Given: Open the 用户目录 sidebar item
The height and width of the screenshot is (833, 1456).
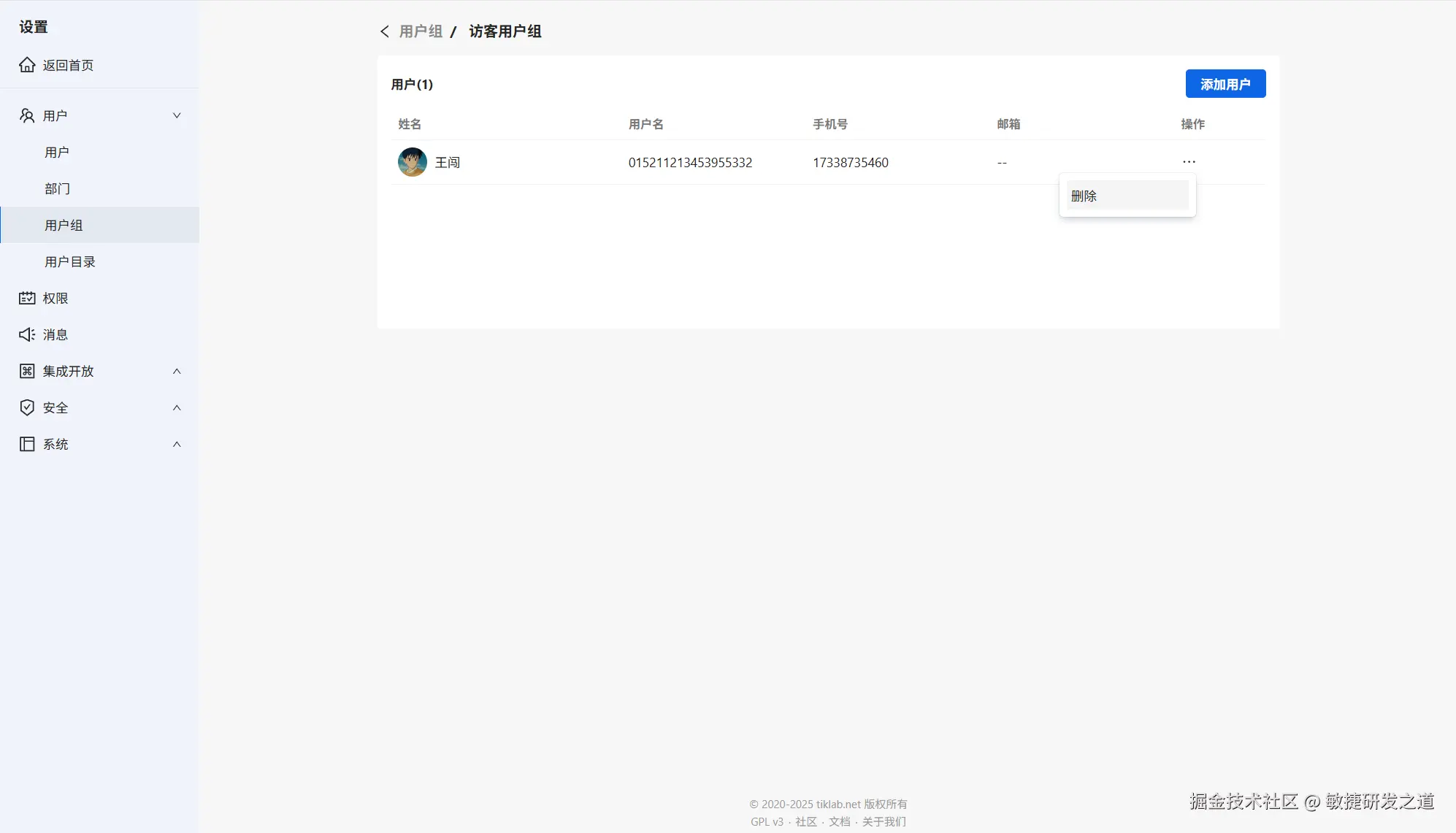Looking at the screenshot, I should pos(69,261).
